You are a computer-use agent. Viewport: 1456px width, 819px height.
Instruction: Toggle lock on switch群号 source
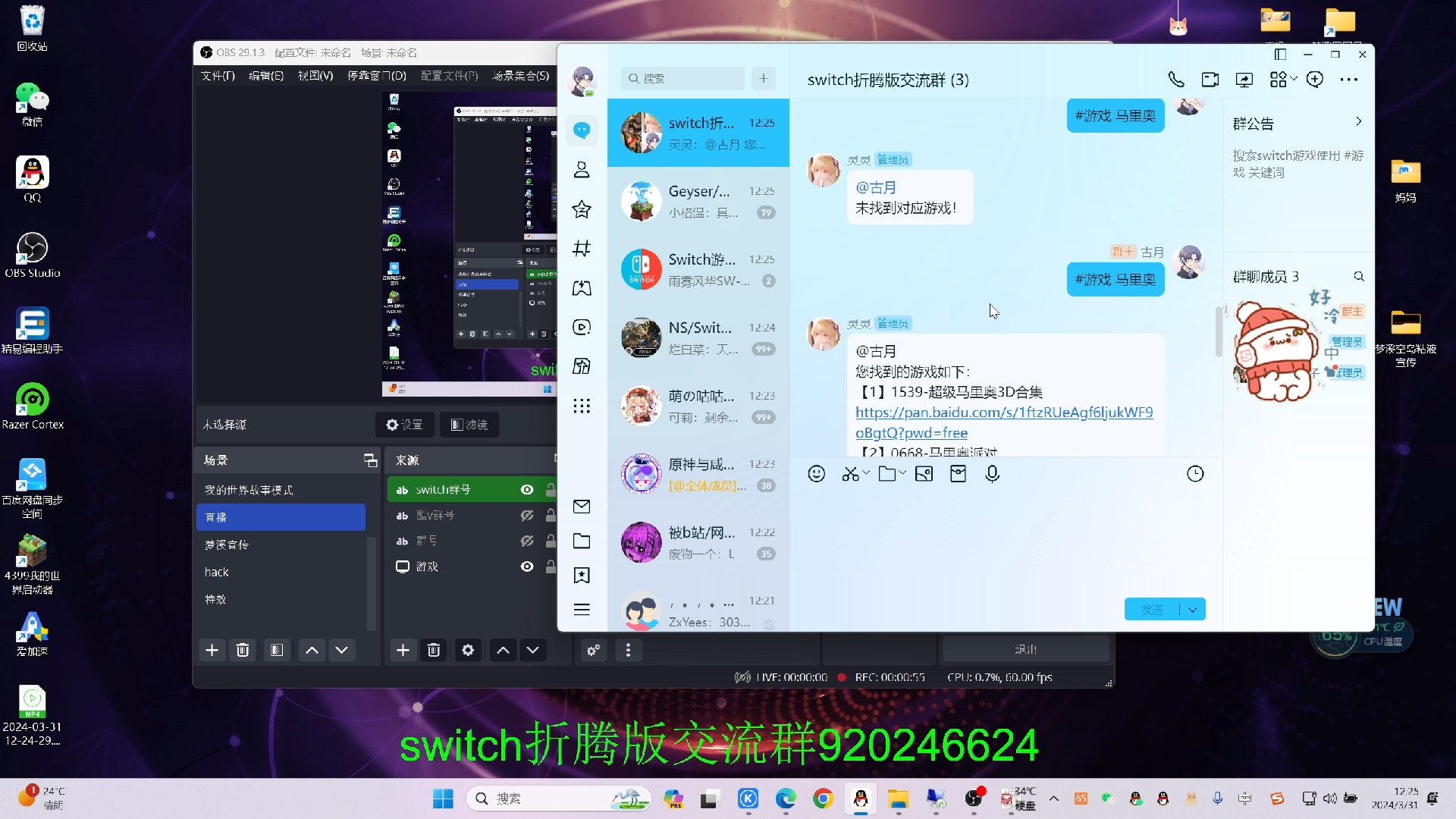551,490
